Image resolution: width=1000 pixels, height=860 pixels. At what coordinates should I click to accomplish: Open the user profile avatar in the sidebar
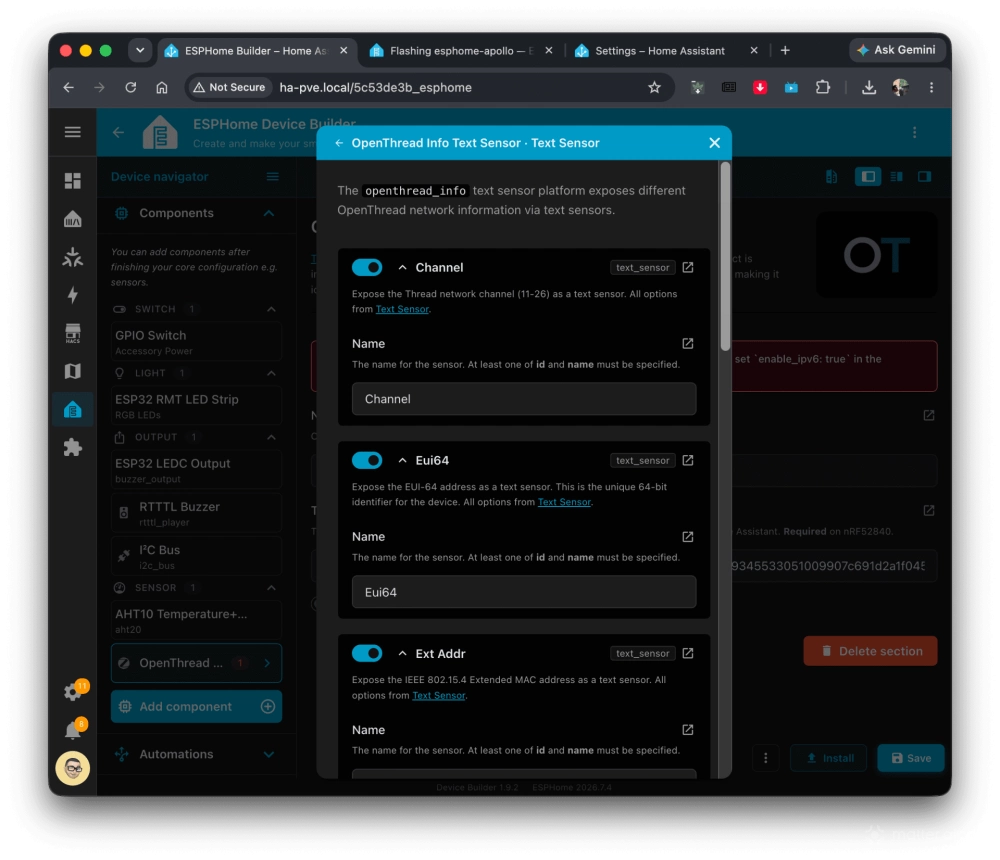point(73,768)
